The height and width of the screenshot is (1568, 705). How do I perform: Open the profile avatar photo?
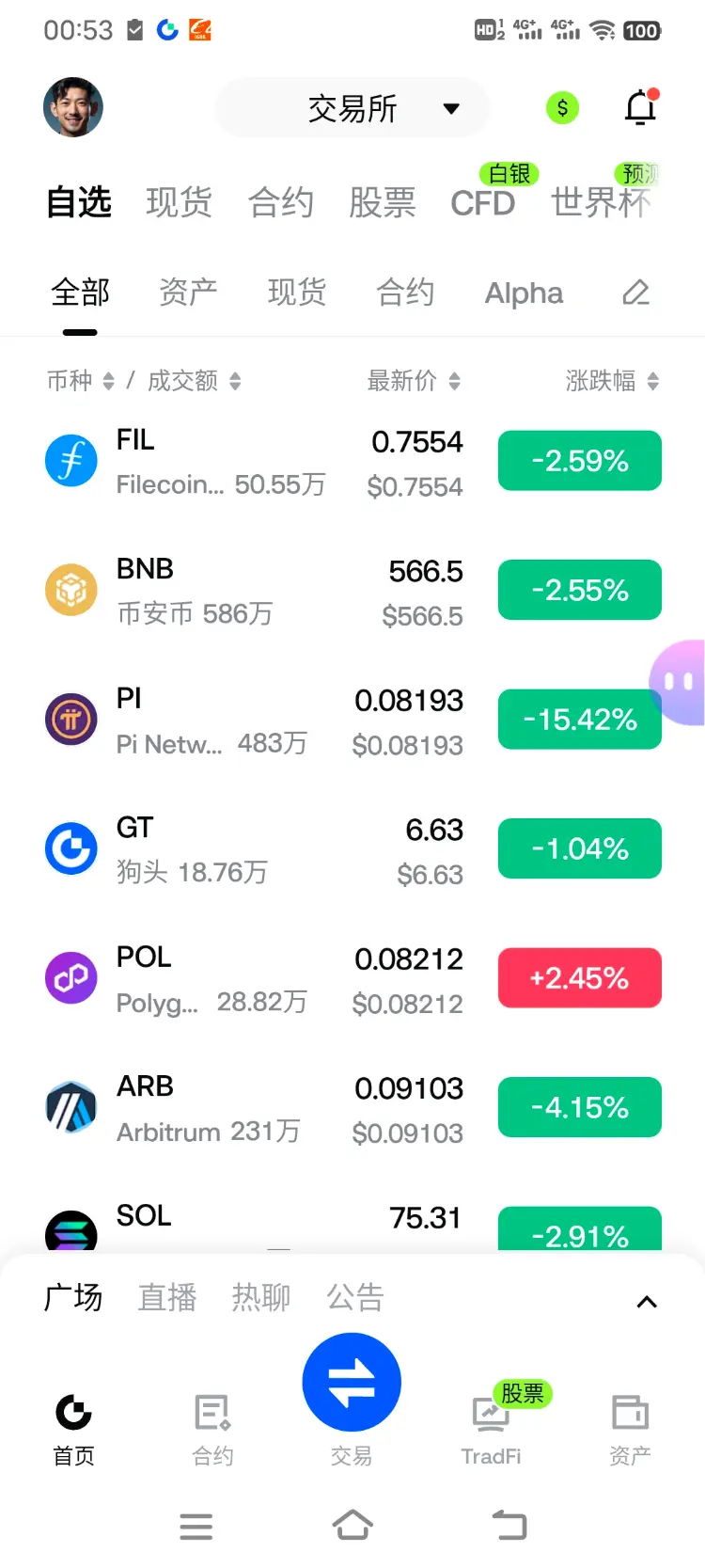73,107
